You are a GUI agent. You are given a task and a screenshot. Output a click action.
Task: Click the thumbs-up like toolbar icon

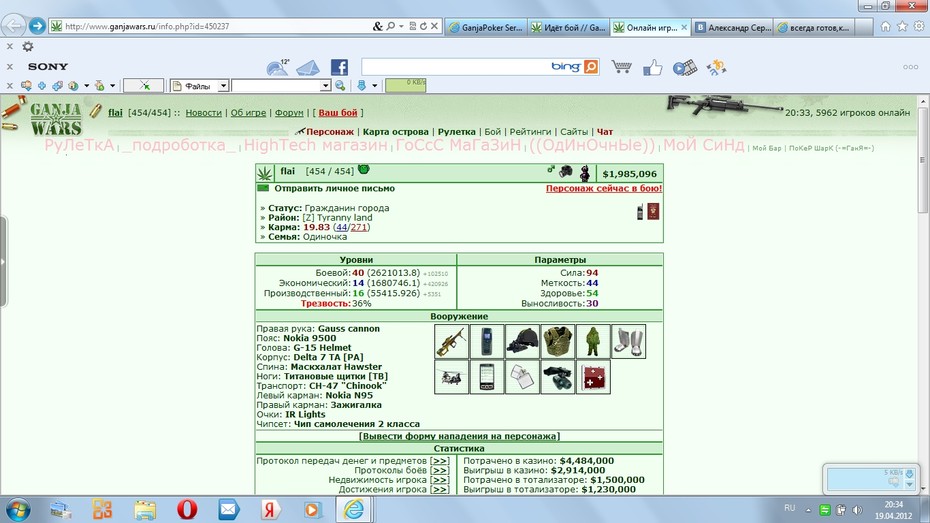pyautogui.click(x=652, y=68)
